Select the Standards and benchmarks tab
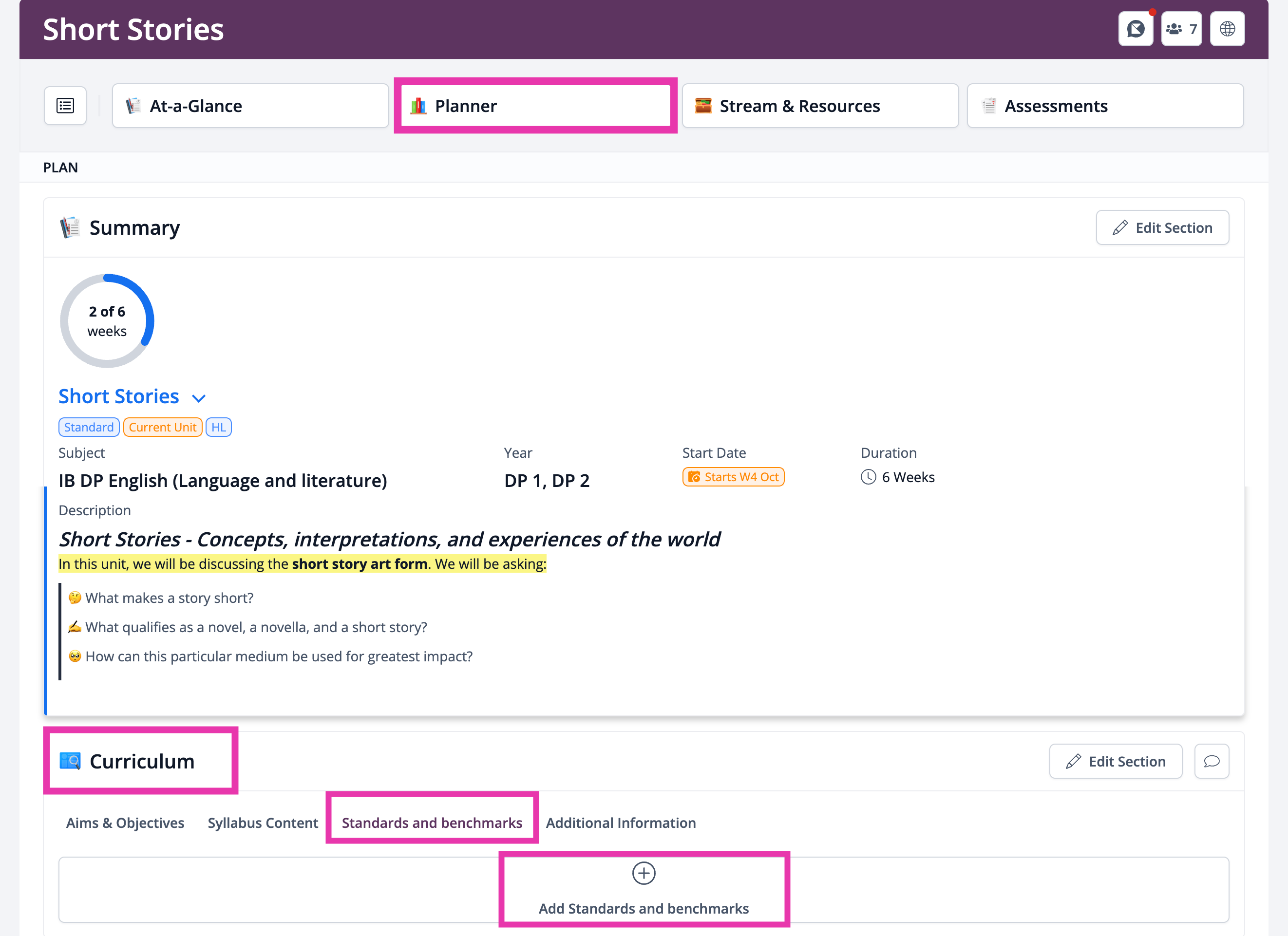1288x936 pixels. click(432, 823)
